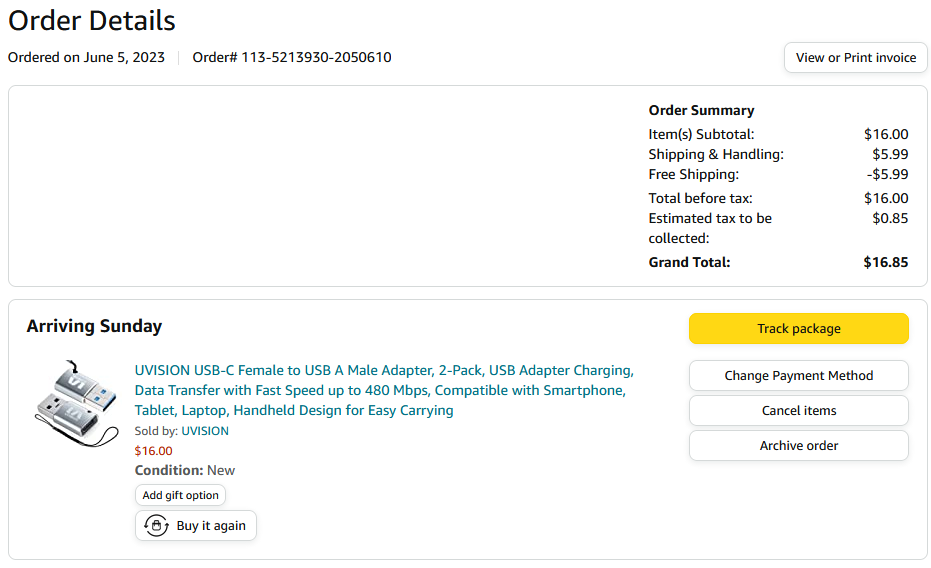Visit the UVISION seller link
Image resolution: width=931 pixels, height=568 pixels.
[x=204, y=431]
